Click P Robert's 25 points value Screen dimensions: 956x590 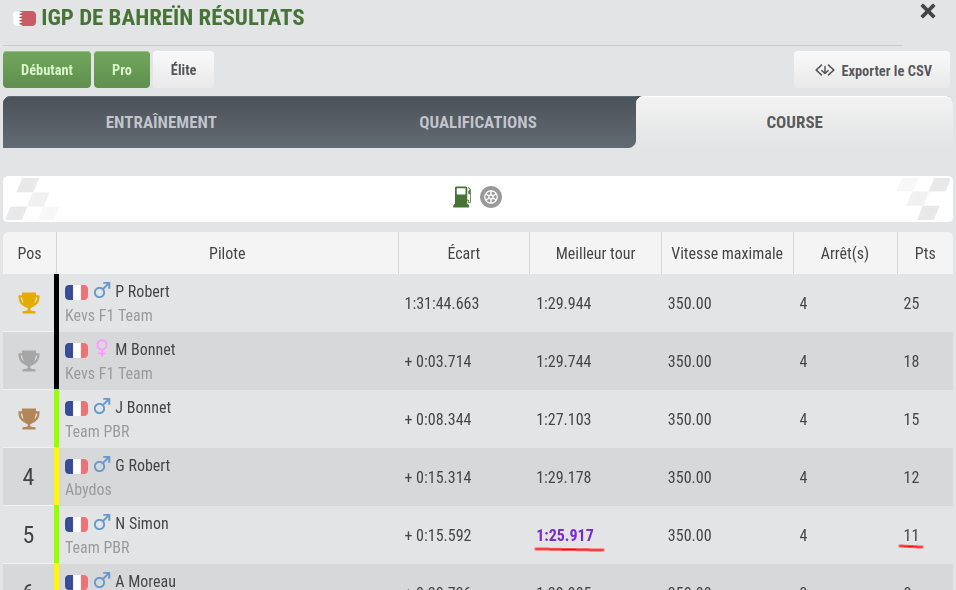[911, 303]
